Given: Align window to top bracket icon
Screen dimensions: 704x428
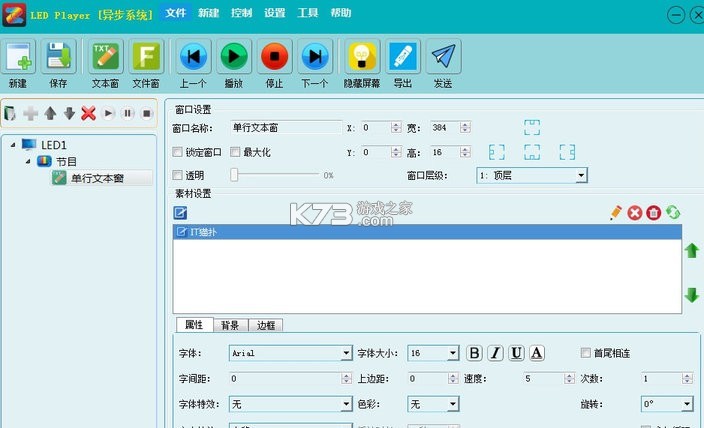Looking at the screenshot, I should [532, 127].
